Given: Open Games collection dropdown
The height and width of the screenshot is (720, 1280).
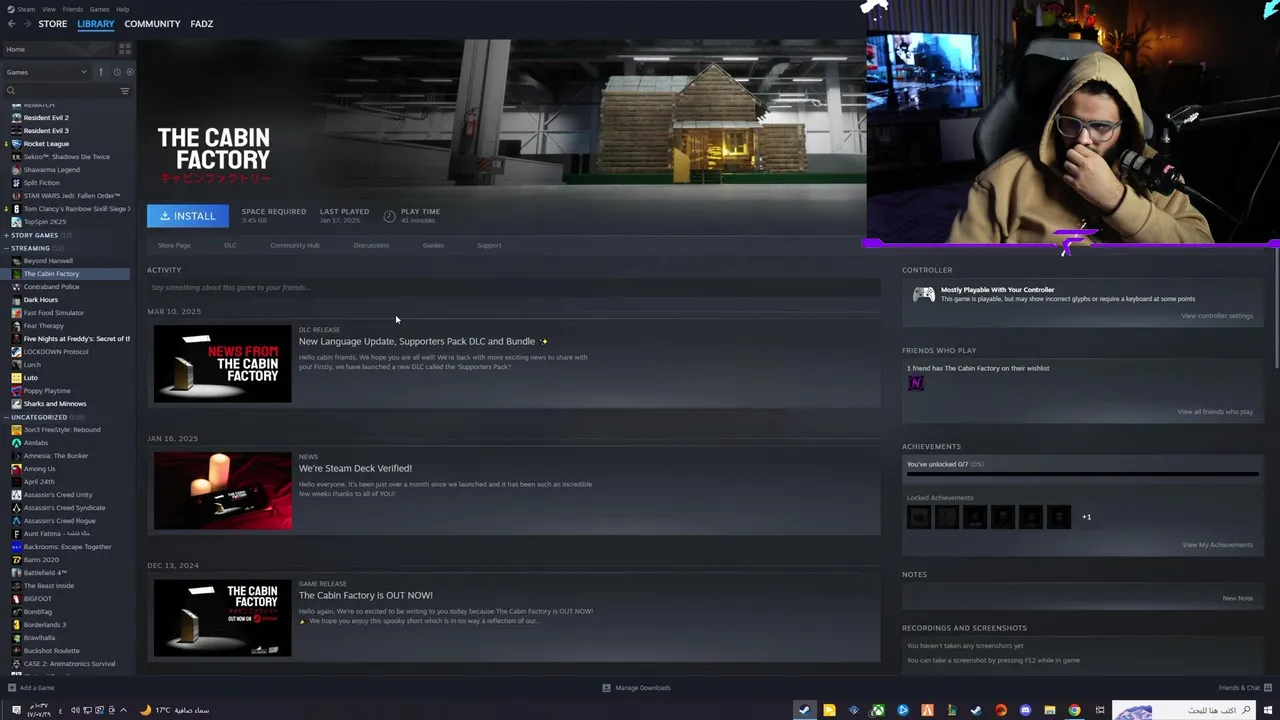Looking at the screenshot, I should (x=47, y=72).
